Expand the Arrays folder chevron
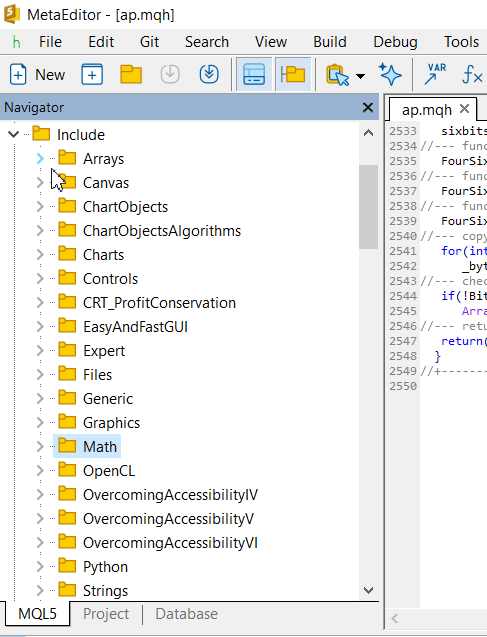 [x=40, y=158]
